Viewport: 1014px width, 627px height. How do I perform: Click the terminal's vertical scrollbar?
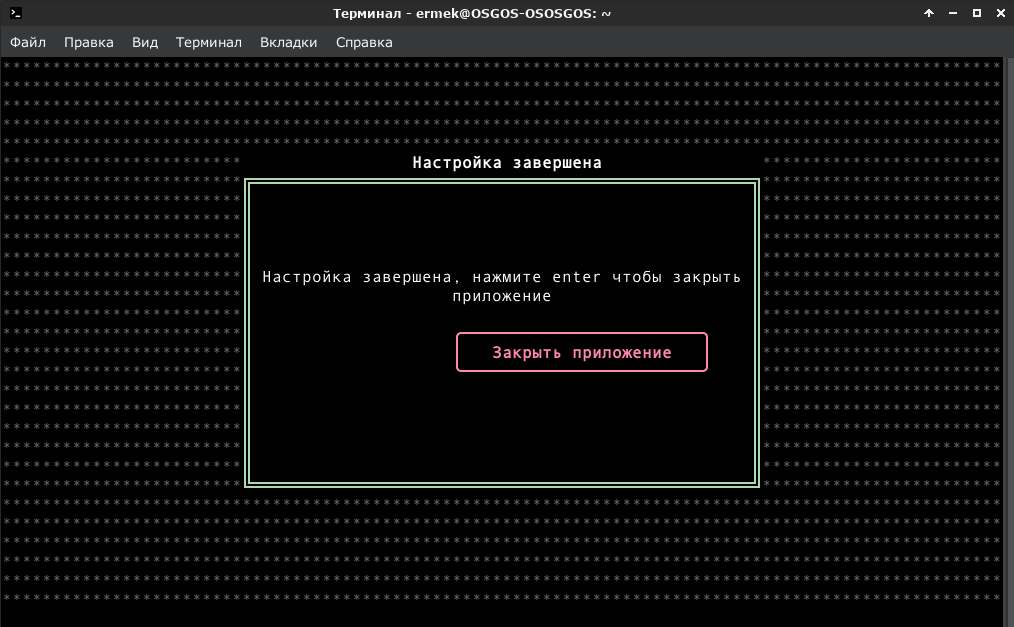(x=1008, y=341)
